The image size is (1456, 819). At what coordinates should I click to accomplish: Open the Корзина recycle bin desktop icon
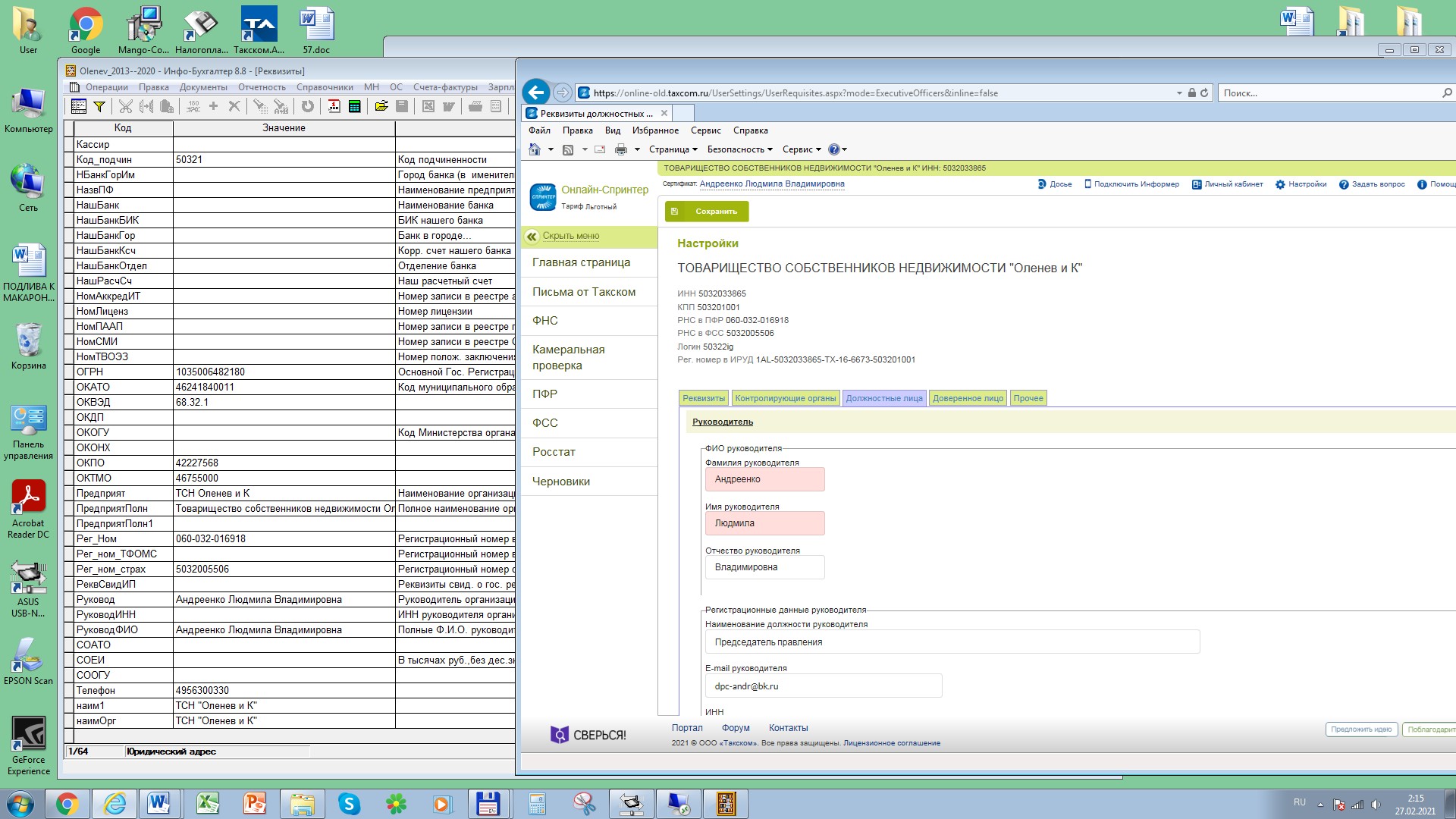pos(29,347)
